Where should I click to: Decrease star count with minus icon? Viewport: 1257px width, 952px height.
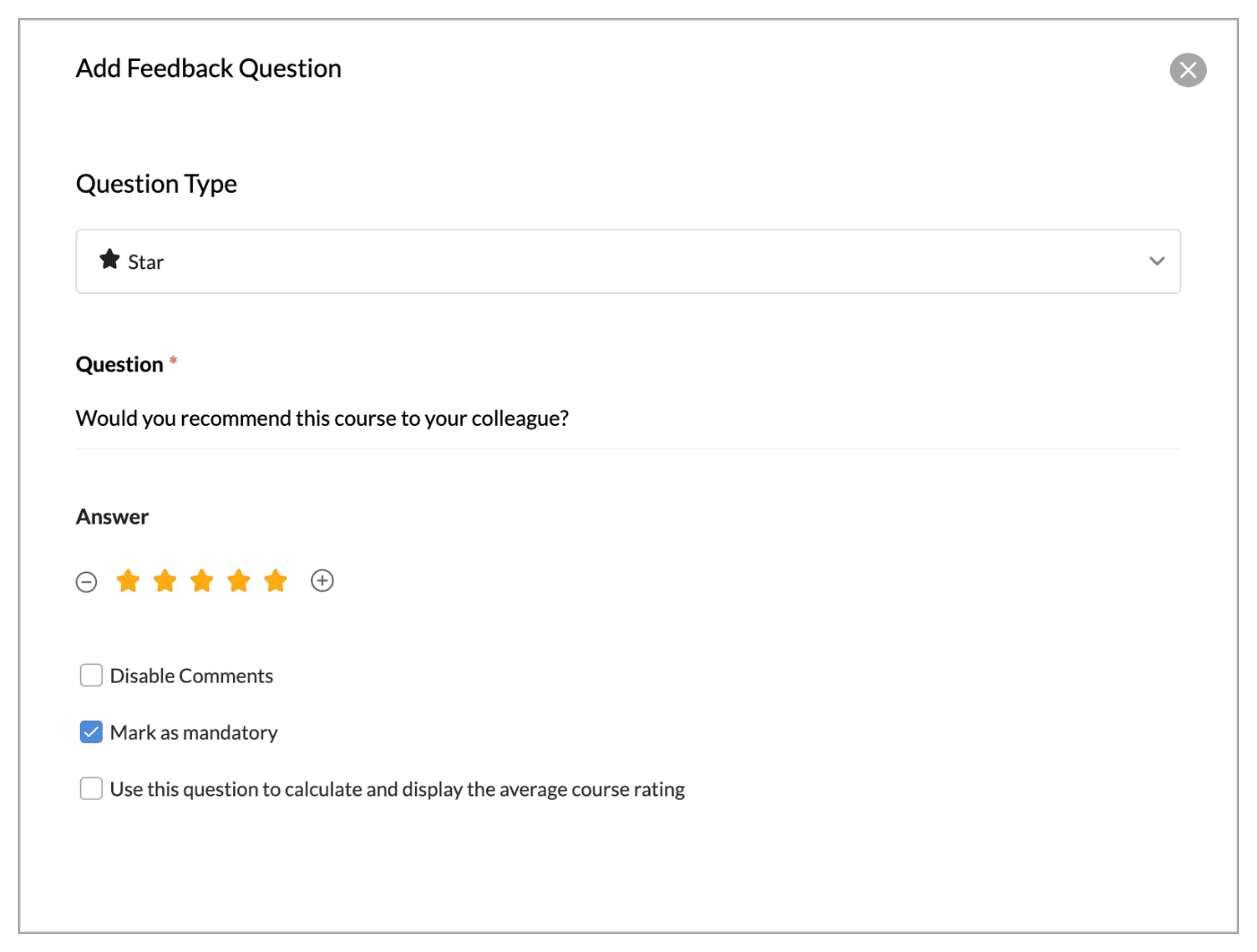point(86,582)
